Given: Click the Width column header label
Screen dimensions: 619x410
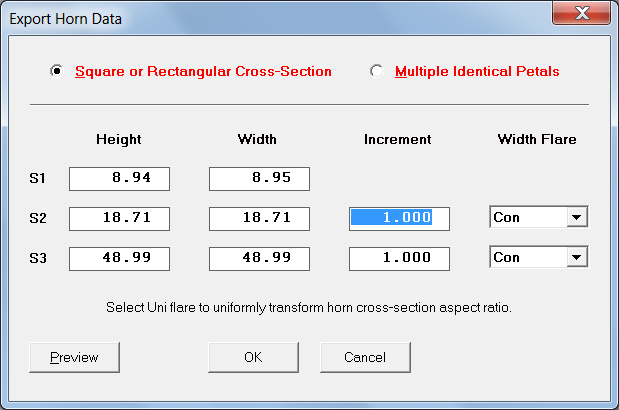Looking at the screenshot, I should click(x=257, y=139).
